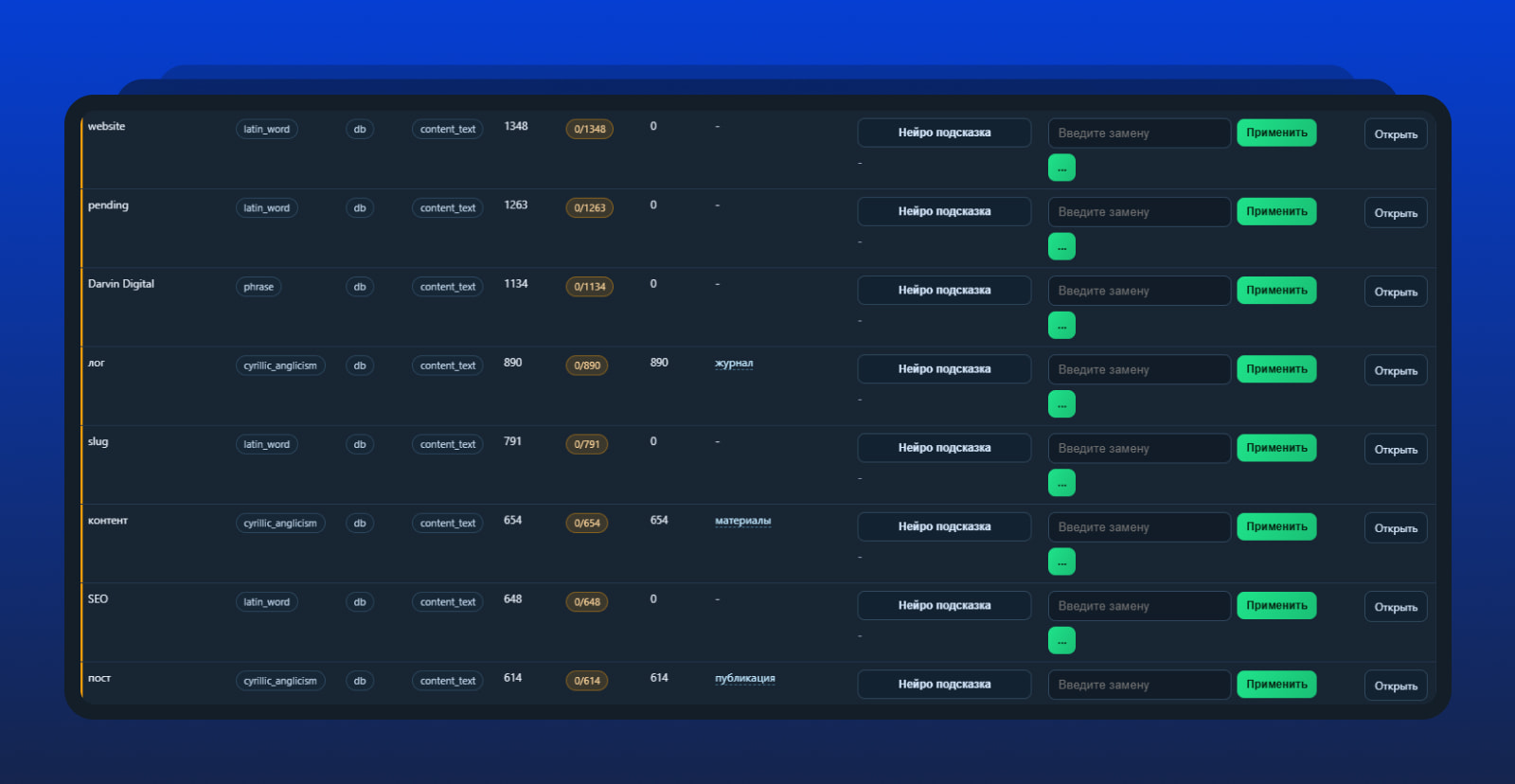Open the Darvin Digital entry with Открыть
Image resolution: width=1515 pixels, height=784 pixels.
point(1396,292)
